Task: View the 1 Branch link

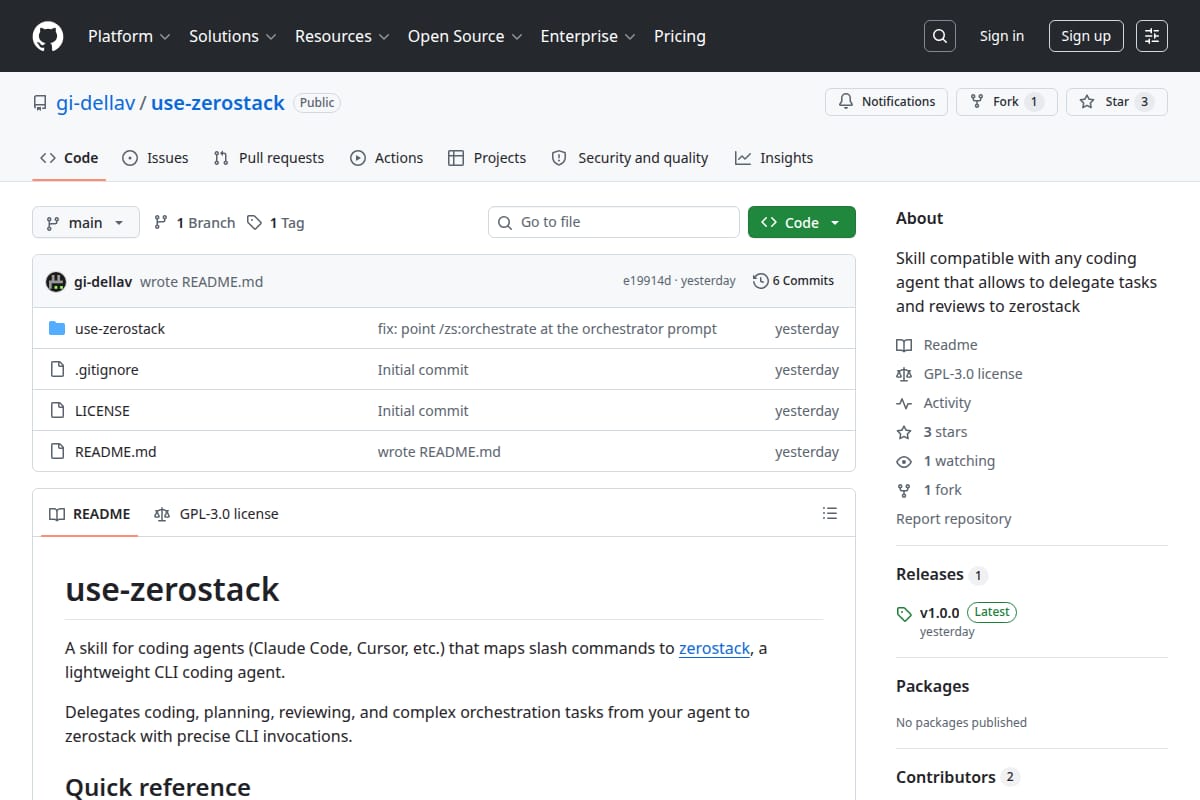Action: click(194, 223)
